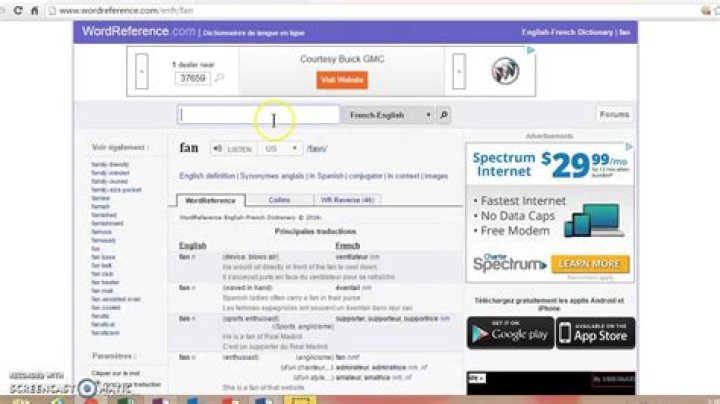Open the in context link

pyautogui.click(x=403, y=176)
